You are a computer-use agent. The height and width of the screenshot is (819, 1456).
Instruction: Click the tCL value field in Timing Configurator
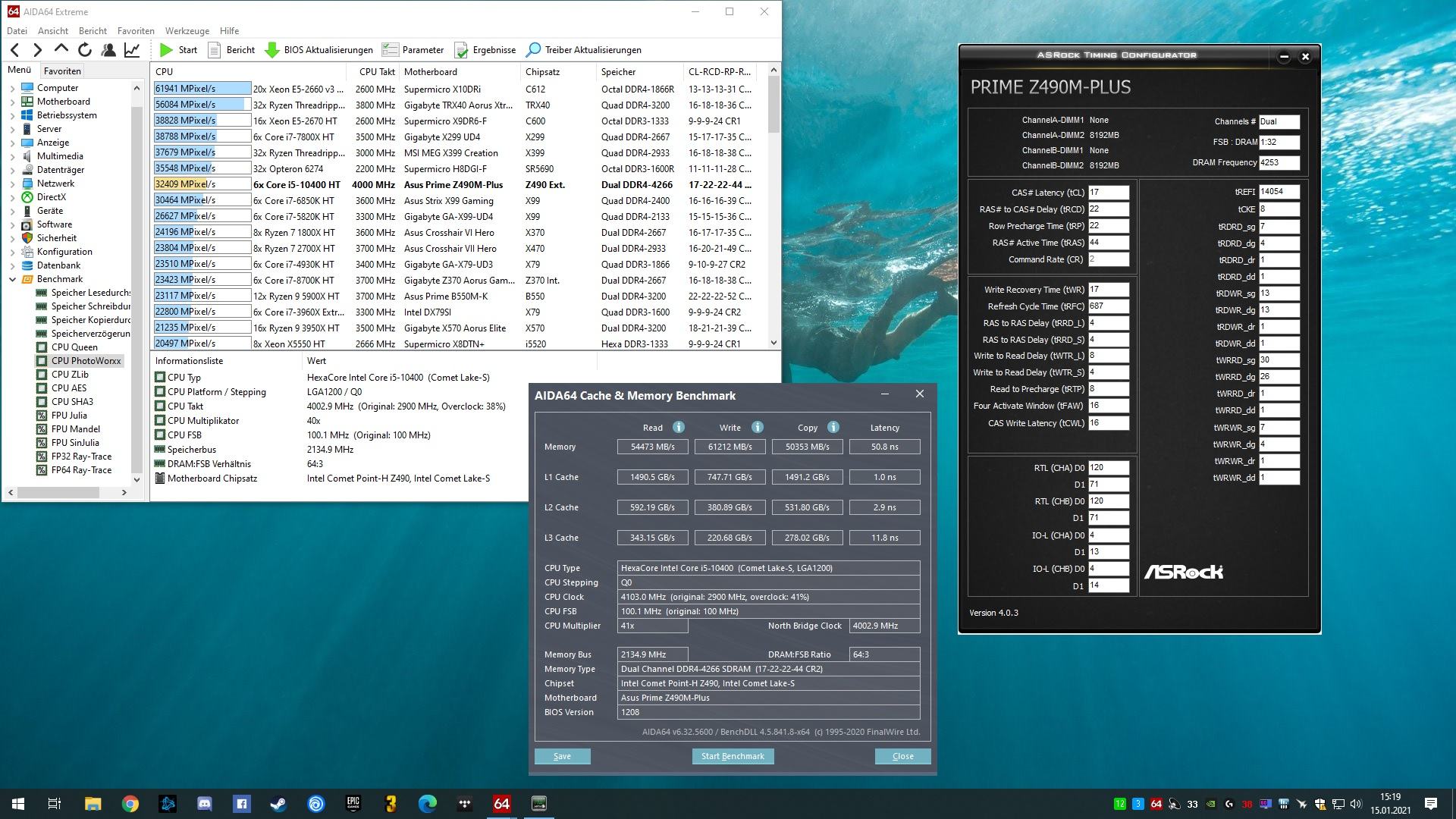(1108, 193)
